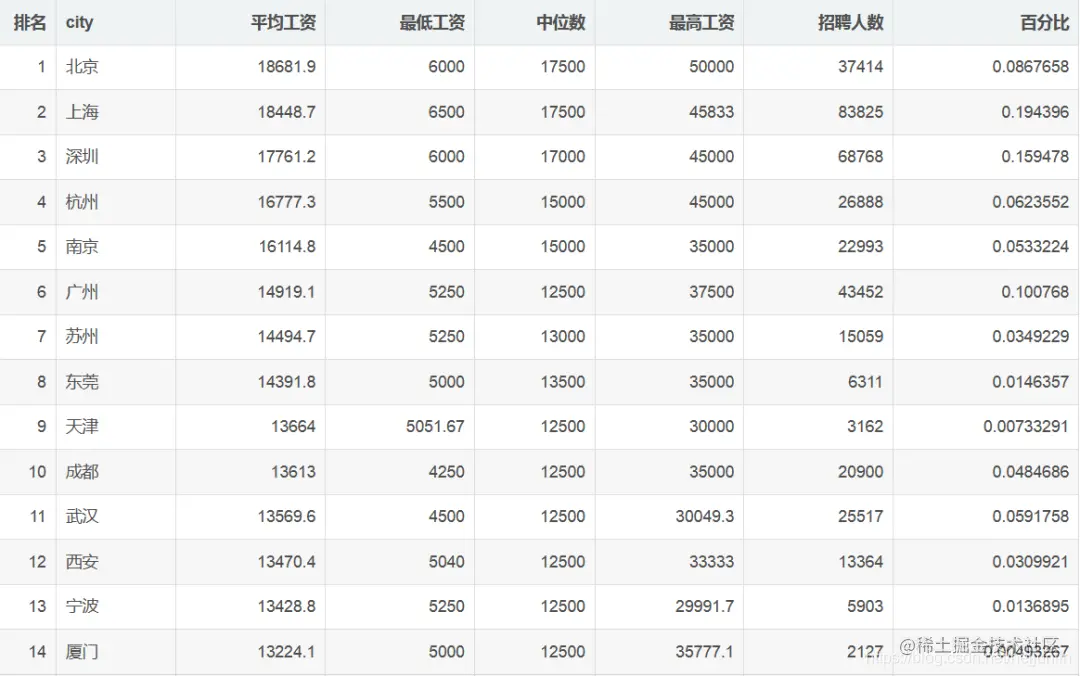This screenshot has height=676, width=1080.
Task: Click average salary value 14391.8
Action: 287,382
